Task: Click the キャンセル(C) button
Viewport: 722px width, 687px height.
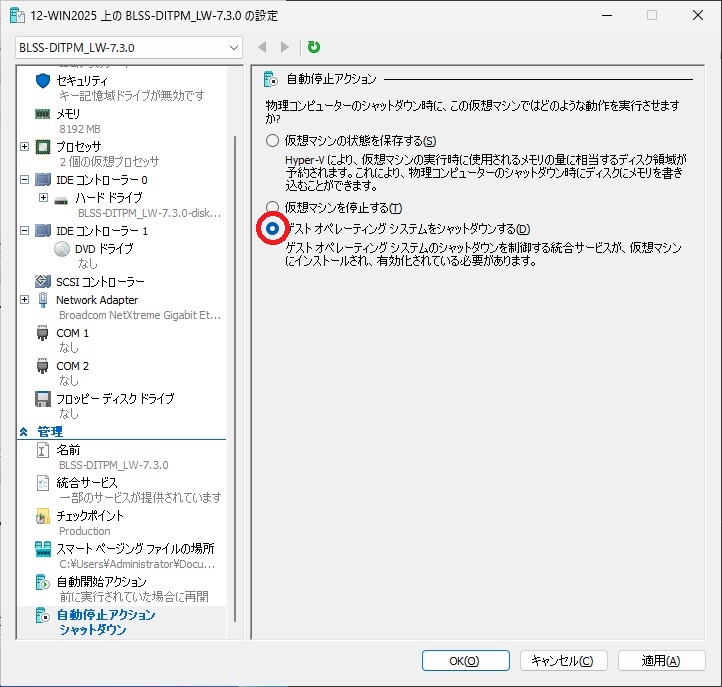Action: (564, 661)
